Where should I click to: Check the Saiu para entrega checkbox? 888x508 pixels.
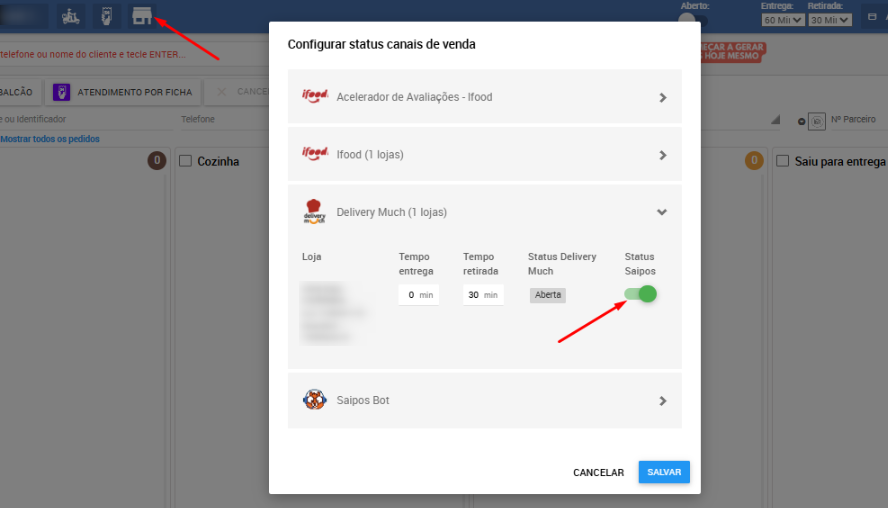click(x=783, y=161)
